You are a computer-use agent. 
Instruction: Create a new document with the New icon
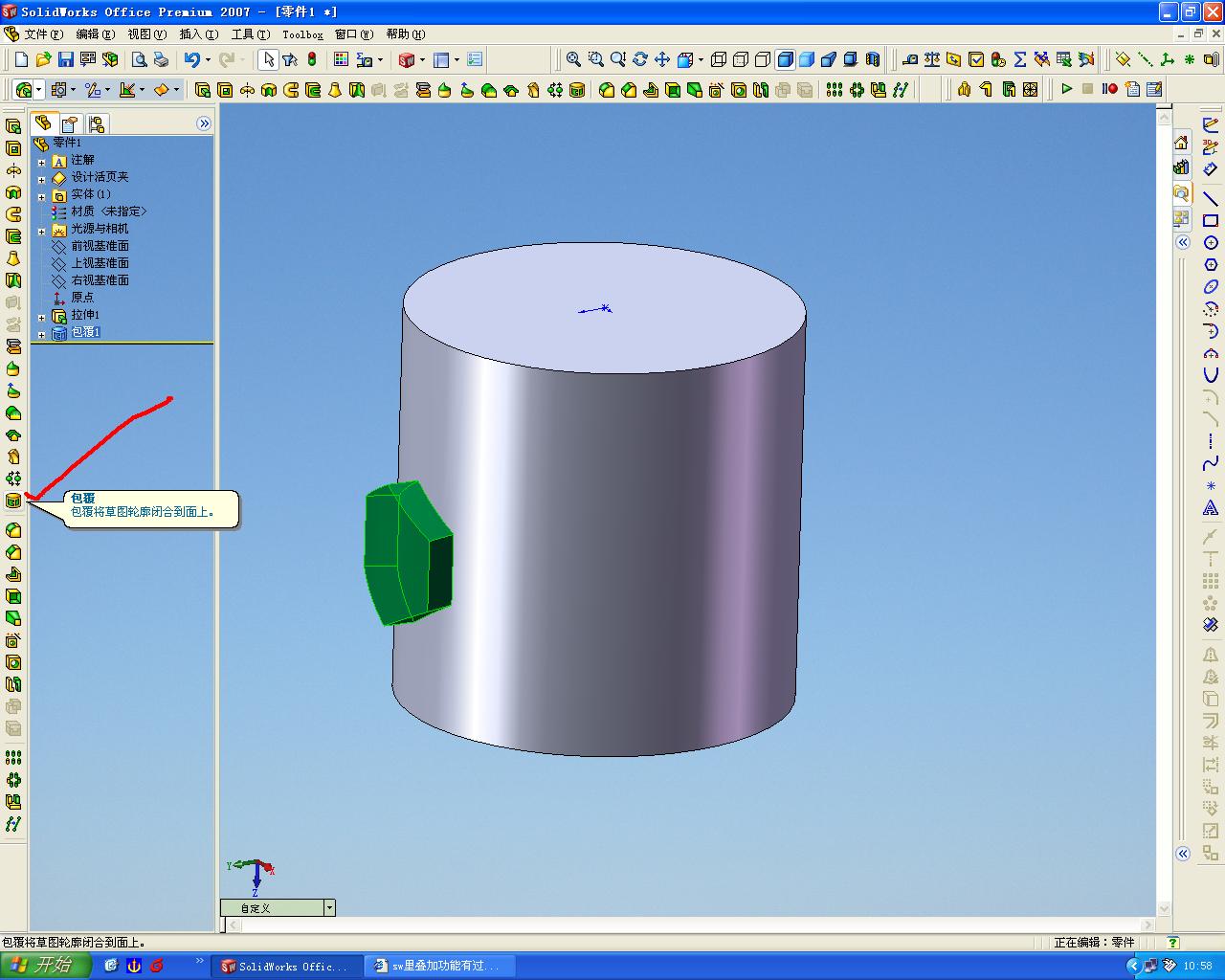(21, 59)
